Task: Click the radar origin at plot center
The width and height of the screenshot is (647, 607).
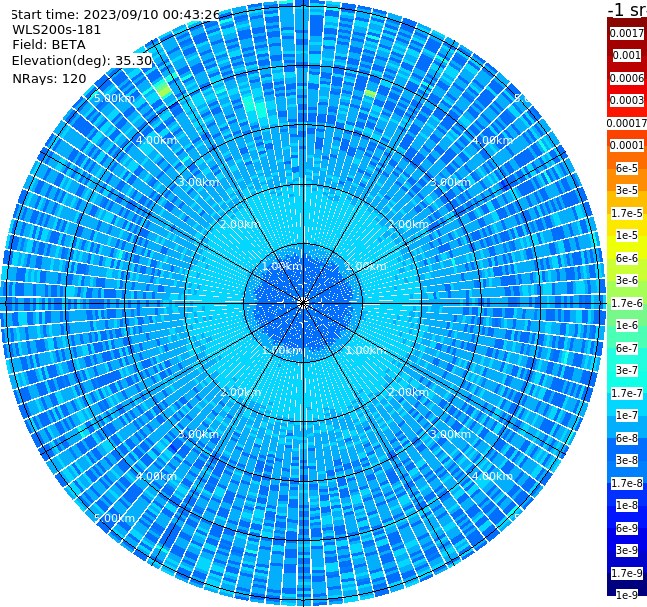Action: 303,304
